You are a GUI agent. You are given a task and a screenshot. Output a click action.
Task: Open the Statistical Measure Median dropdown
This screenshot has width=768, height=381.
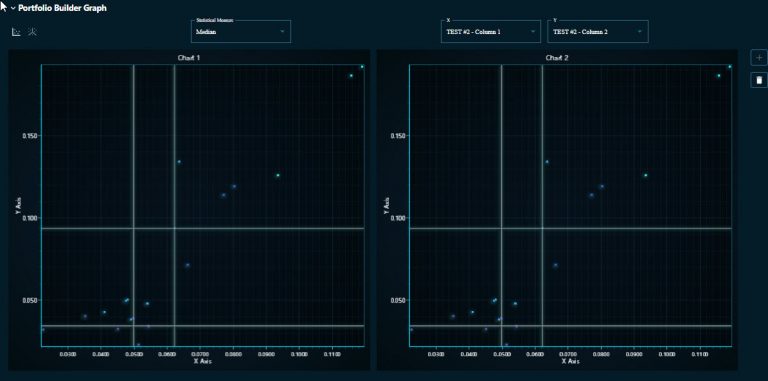(x=241, y=31)
